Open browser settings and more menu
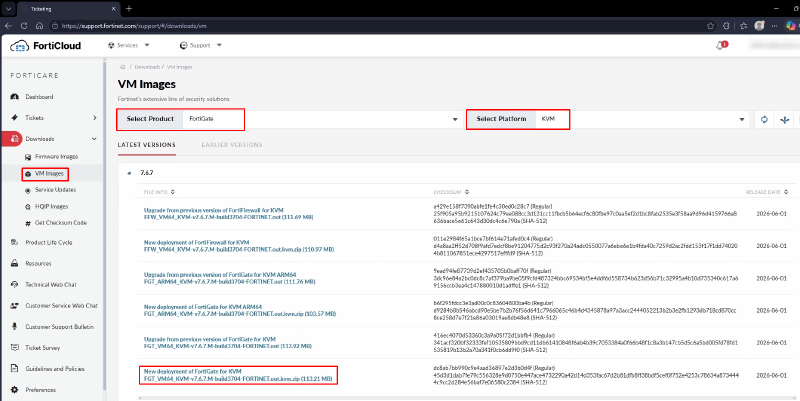Viewport: 800px width, 401px height. click(x=774, y=26)
